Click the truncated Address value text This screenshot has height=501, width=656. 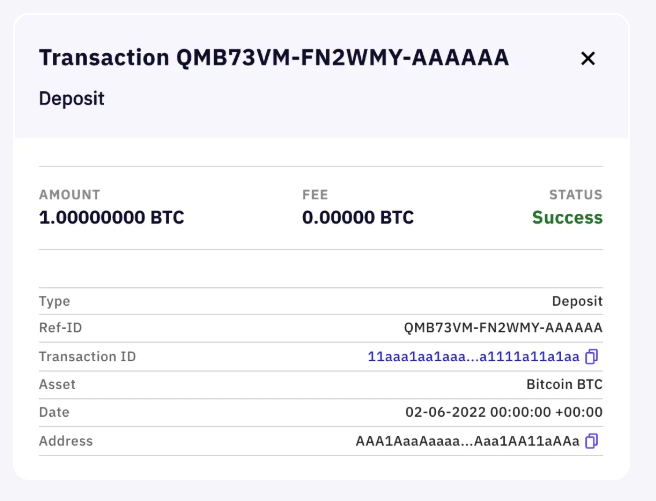tap(467, 441)
